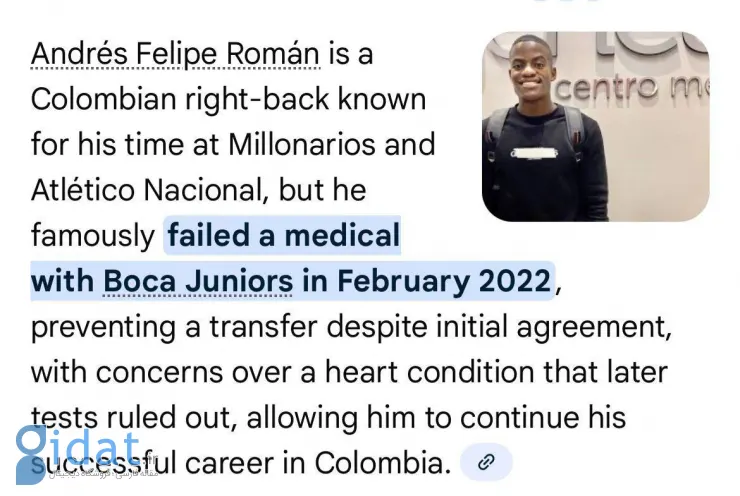Click the highlighted "failed a medical" text

tap(284, 236)
